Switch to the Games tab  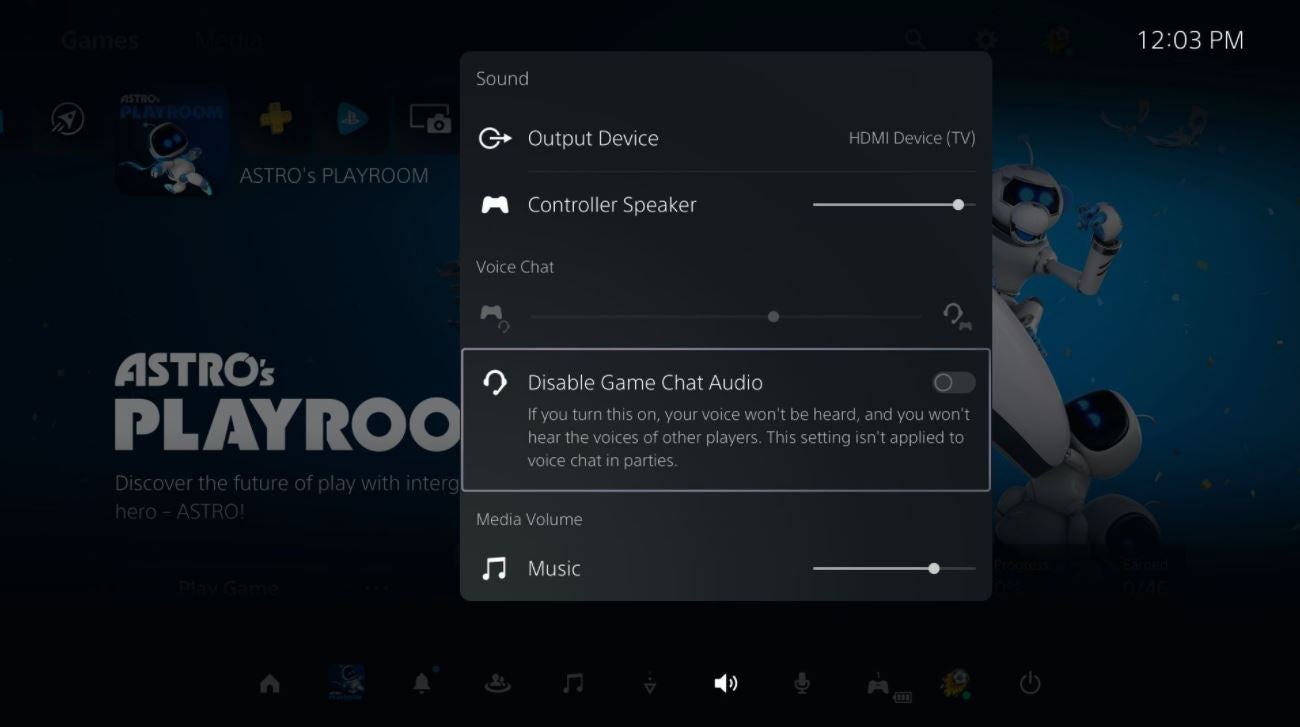coord(100,41)
